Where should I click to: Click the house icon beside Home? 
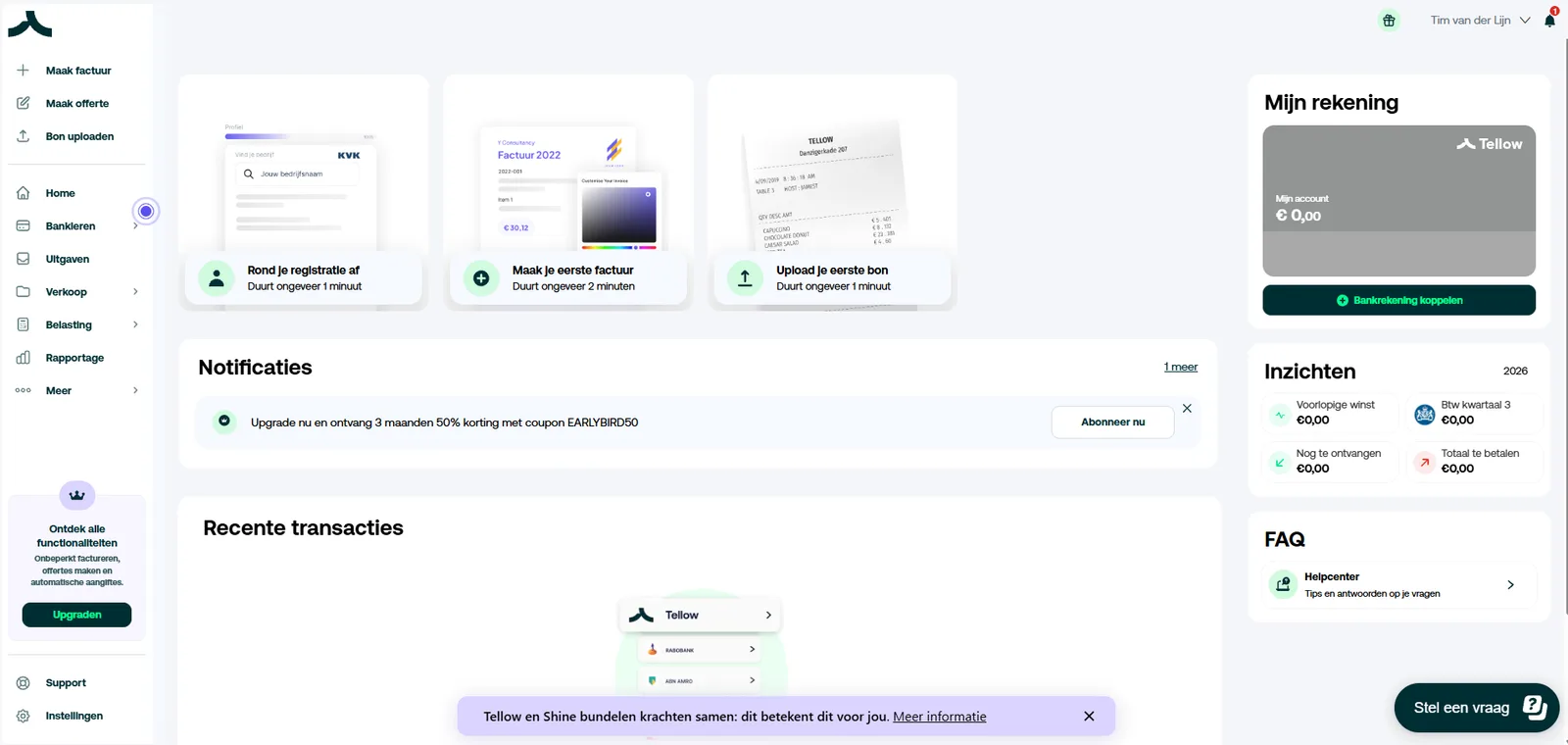pyautogui.click(x=23, y=193)
